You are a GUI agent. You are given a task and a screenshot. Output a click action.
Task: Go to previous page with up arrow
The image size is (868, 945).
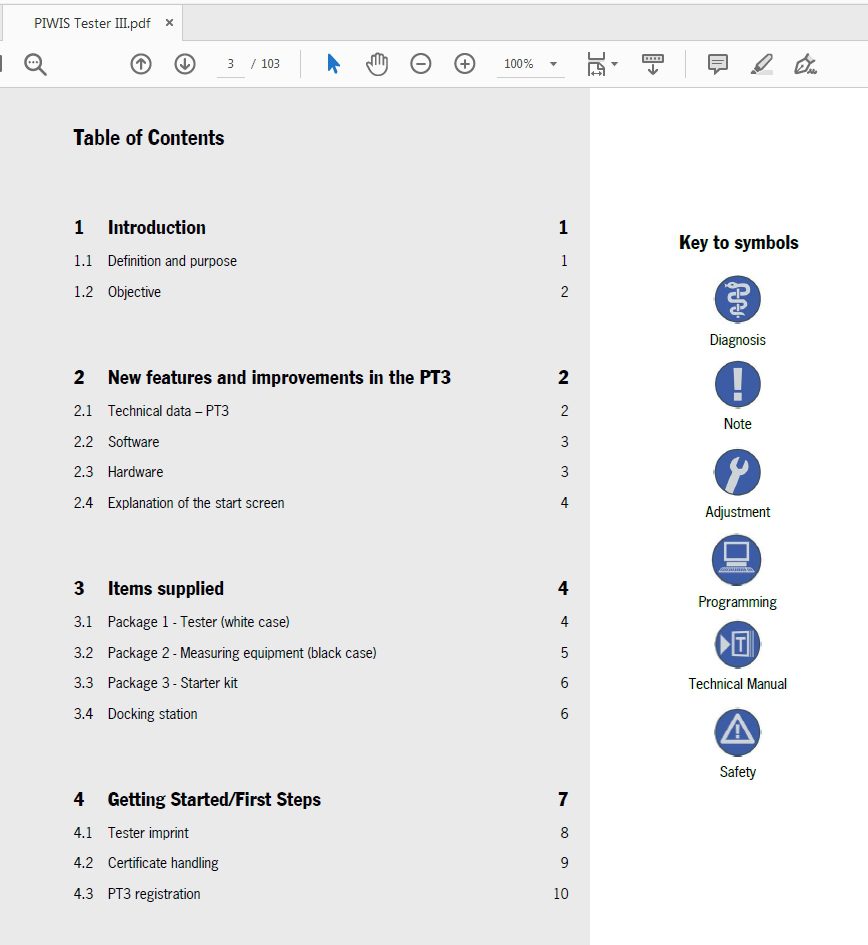click(x=141, y=64)
